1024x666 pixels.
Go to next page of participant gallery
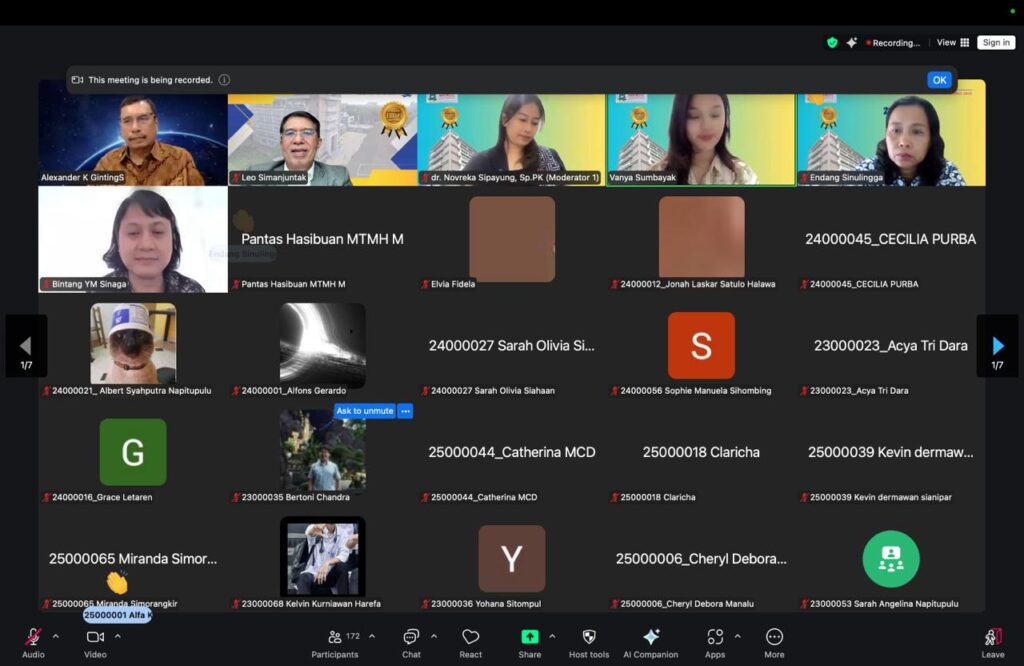[997, 346]
